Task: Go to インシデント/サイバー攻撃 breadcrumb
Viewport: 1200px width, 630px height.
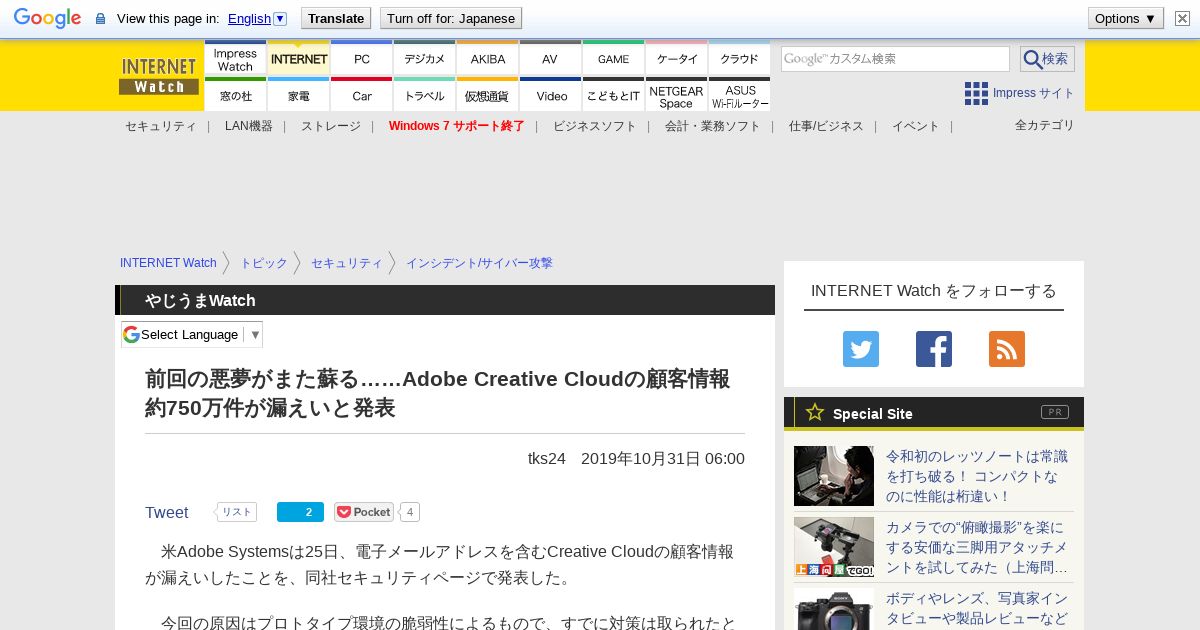Action: [479, 263]
